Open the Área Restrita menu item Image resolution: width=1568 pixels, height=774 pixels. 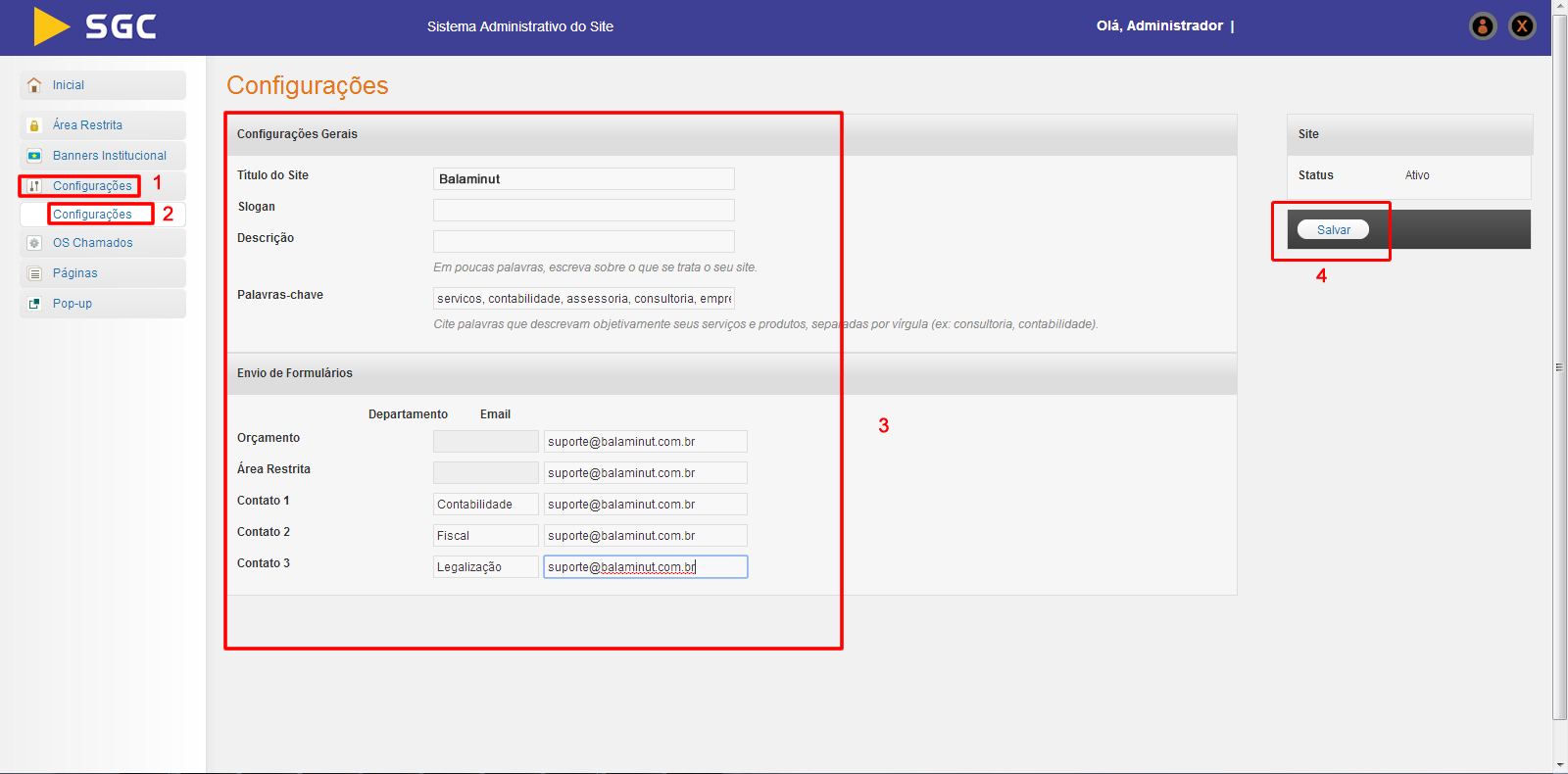103,125
